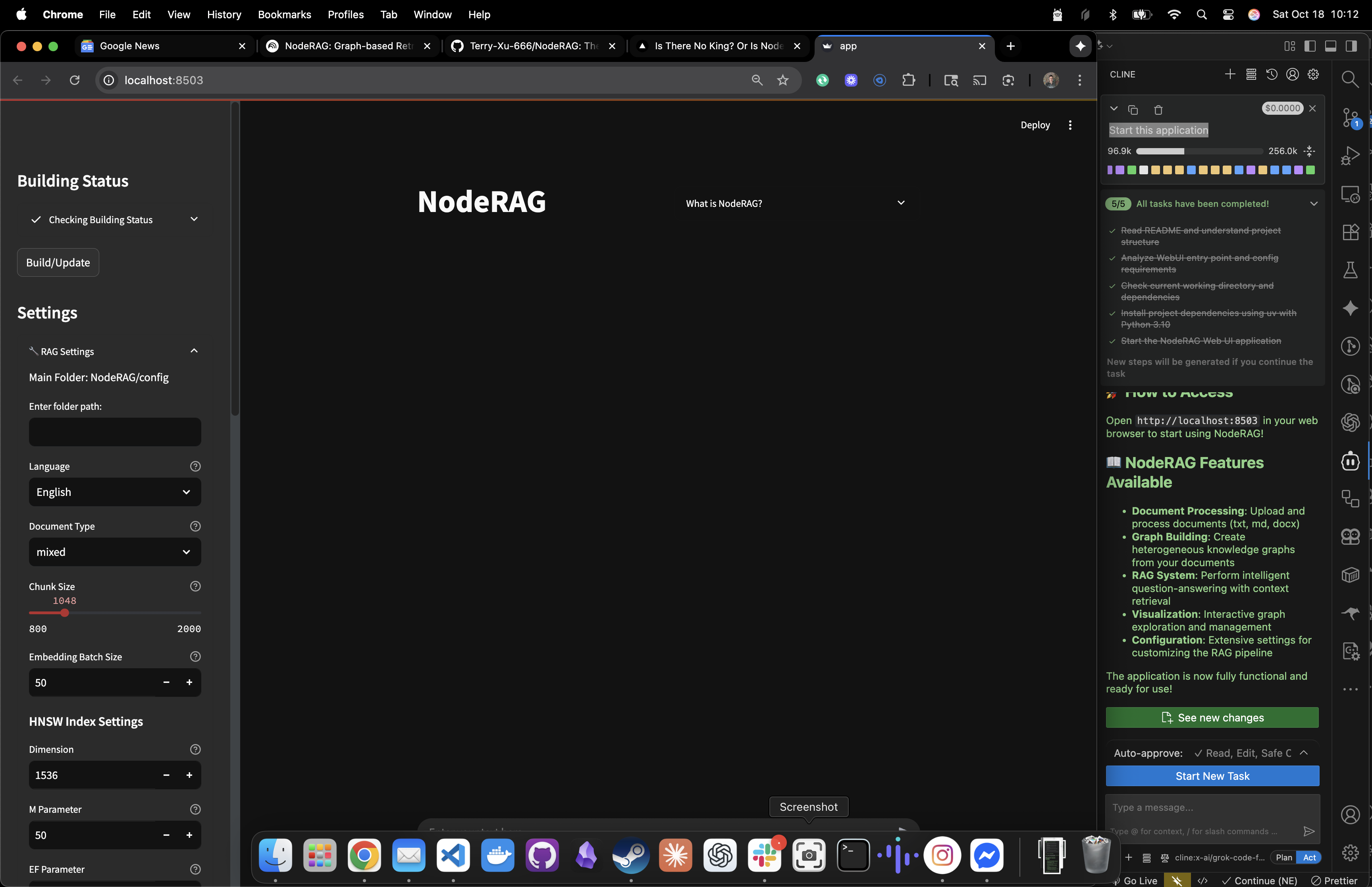The width and height of the screenshot is (1372, 887).
Task: Delete current Cline task trash icon
Action: pyautogui.click(x=1158, y=110)
